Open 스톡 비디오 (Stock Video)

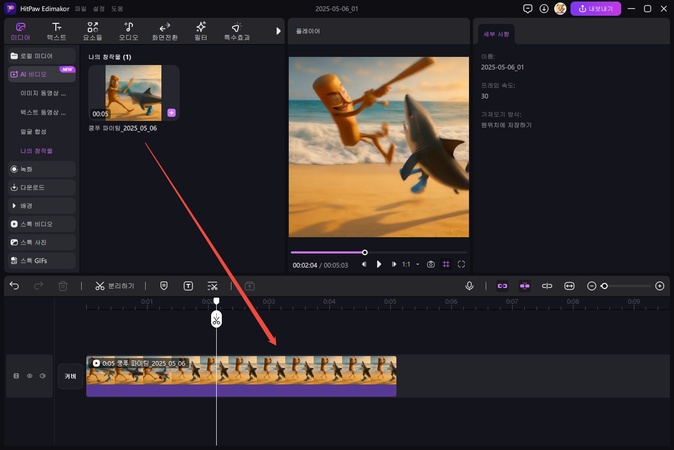[42, 224]
